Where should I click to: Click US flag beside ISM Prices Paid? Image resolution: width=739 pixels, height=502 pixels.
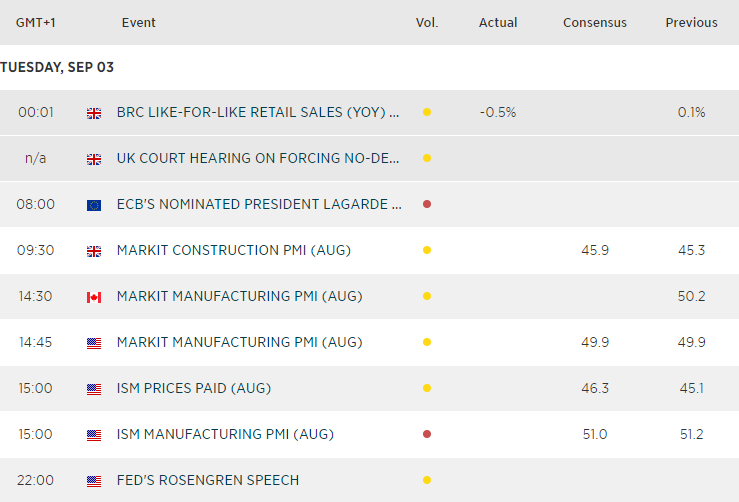coord(94,389)
